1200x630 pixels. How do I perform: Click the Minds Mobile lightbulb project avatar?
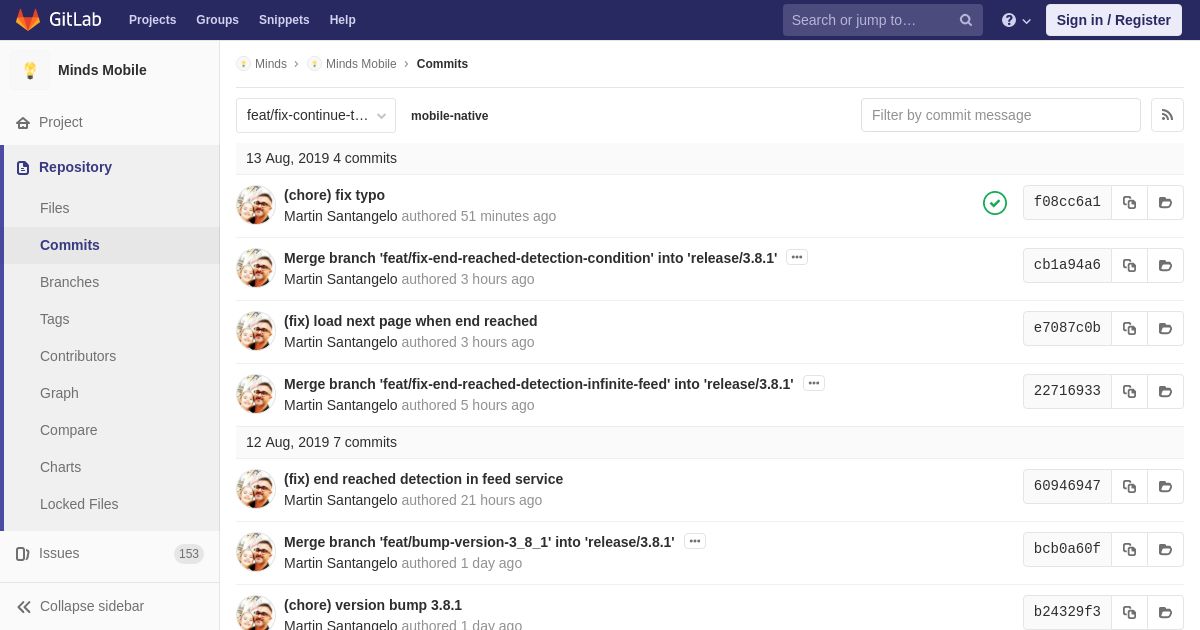[30, 70]
